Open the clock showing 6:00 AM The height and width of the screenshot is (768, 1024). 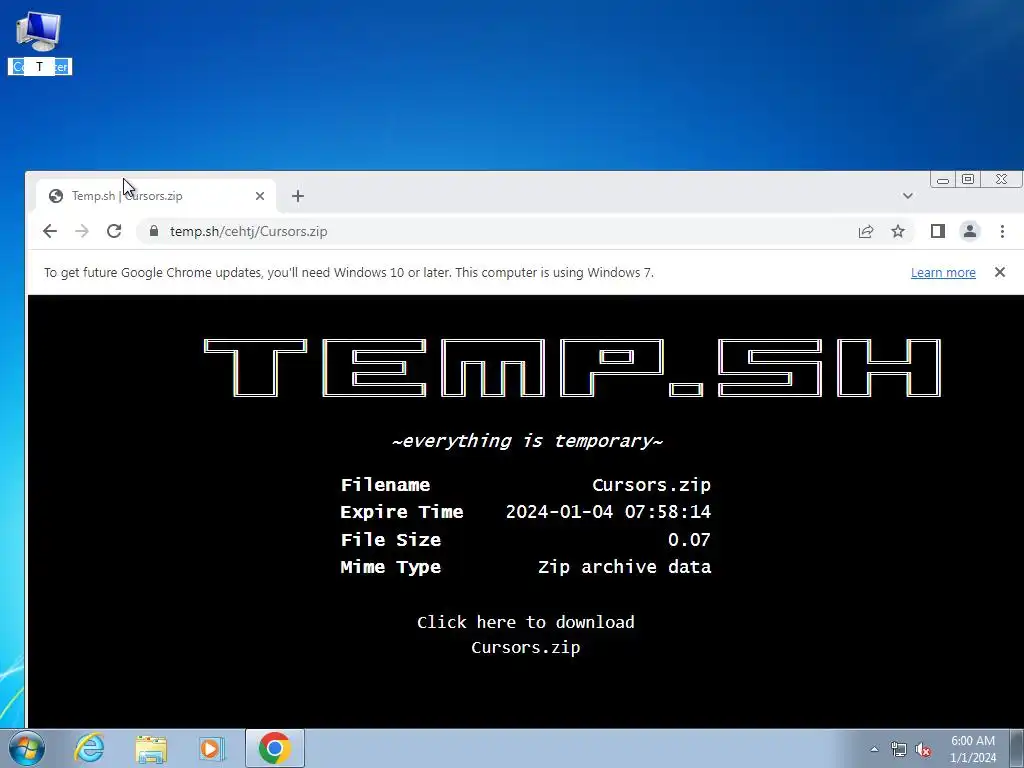tap(973, 749)
